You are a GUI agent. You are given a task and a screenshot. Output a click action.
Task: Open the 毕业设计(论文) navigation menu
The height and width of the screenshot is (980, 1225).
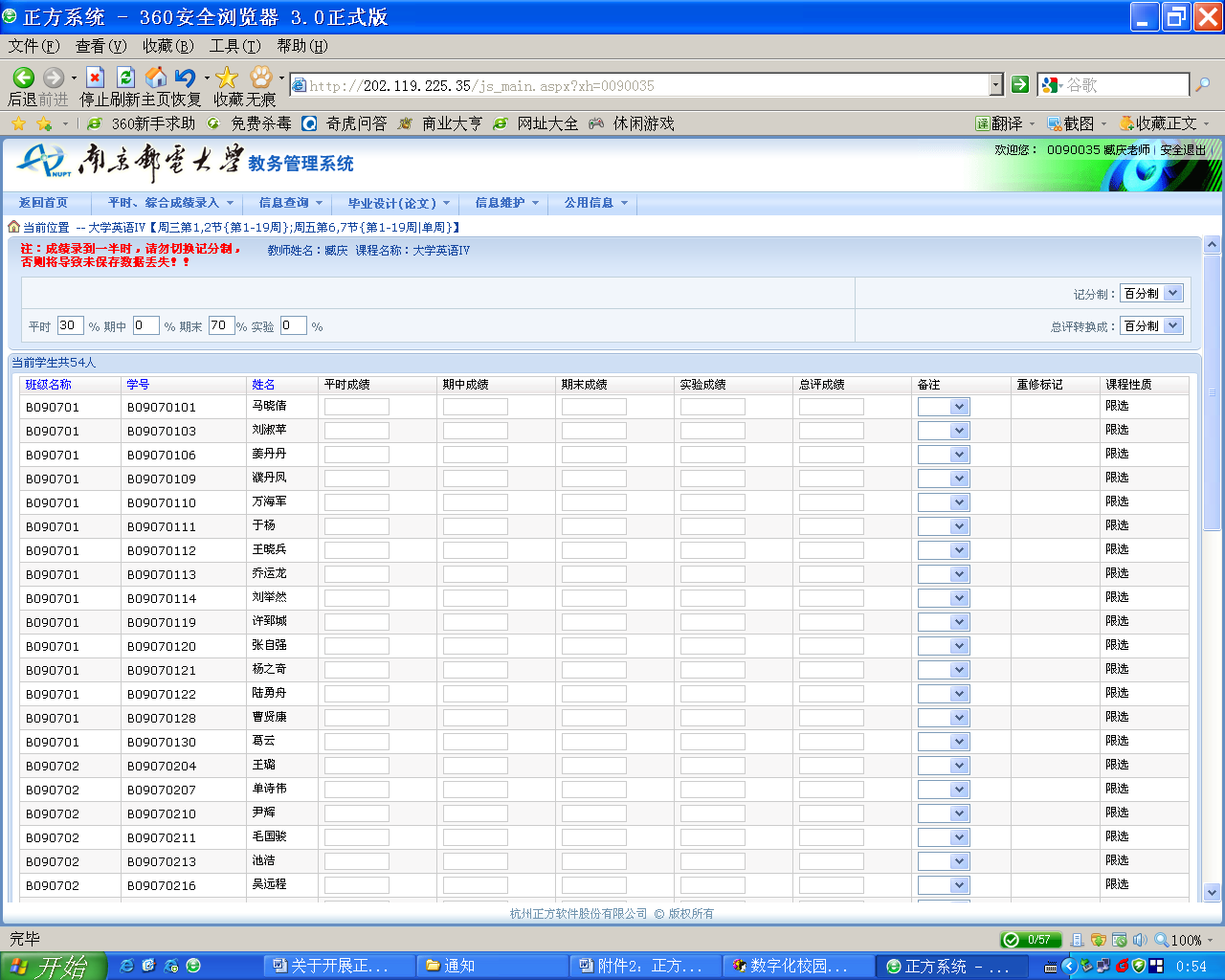(x=398, y=203)
